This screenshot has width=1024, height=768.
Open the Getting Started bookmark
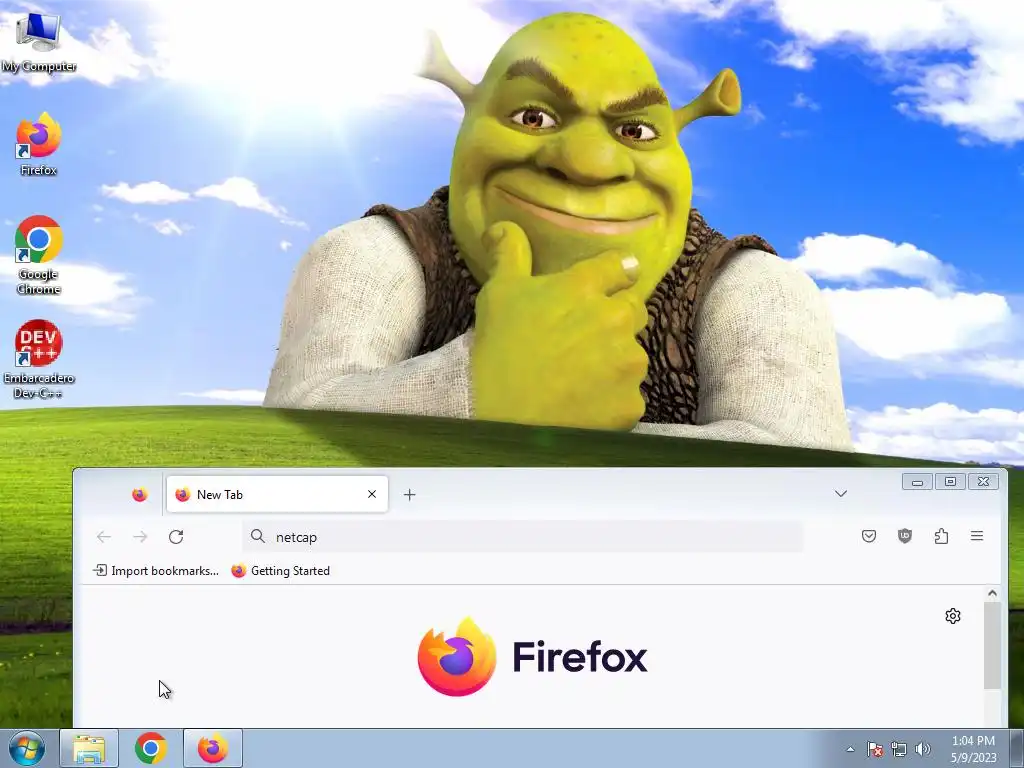pyautogui.click(x=281, y=571)
